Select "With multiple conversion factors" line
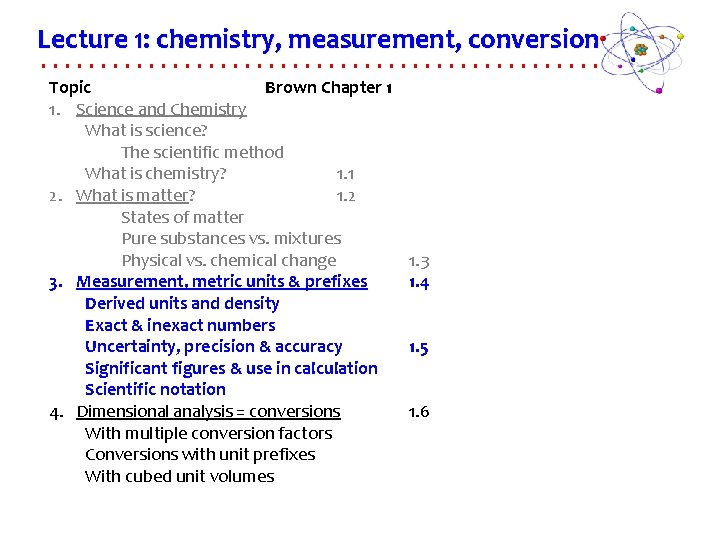This screenshot has height=540, width=720. click(208, 434)
